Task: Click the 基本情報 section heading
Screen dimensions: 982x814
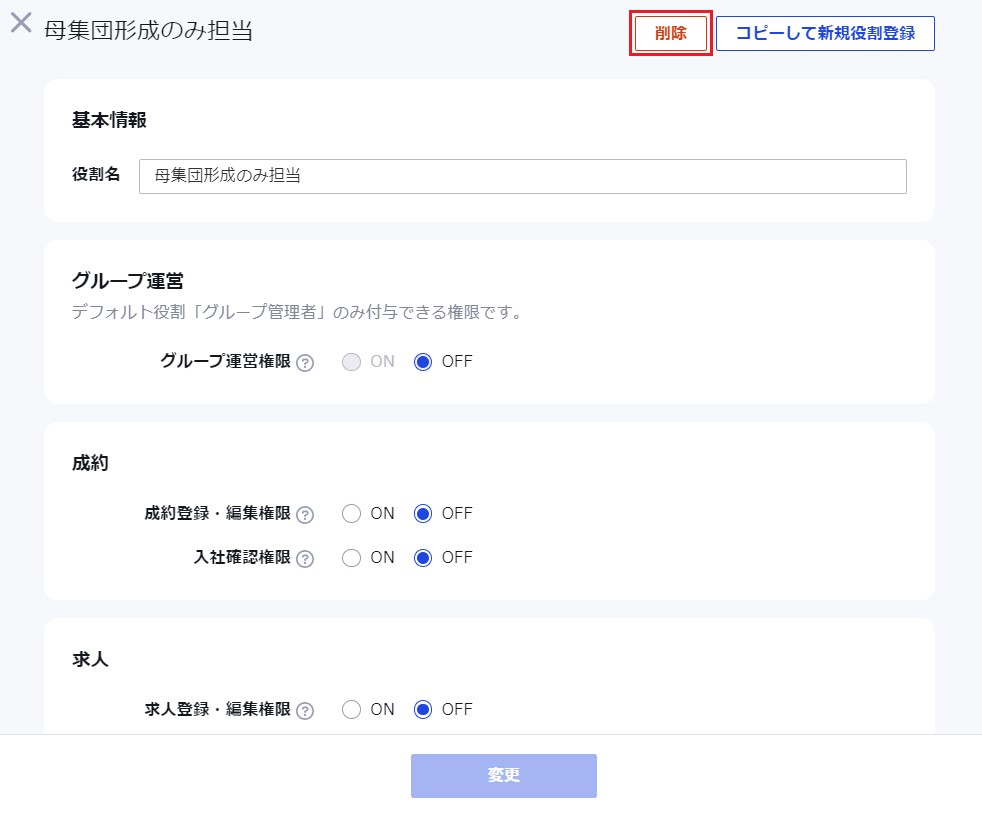Action: coord(109,120)
